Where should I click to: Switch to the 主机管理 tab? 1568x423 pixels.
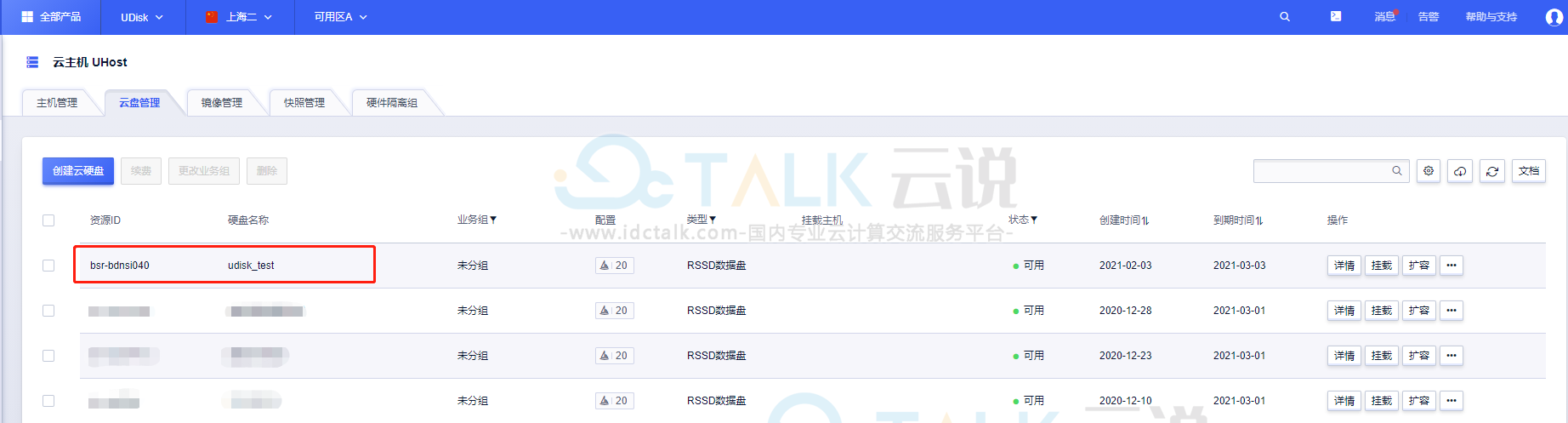pyautogui.click(x=57, y=103)
